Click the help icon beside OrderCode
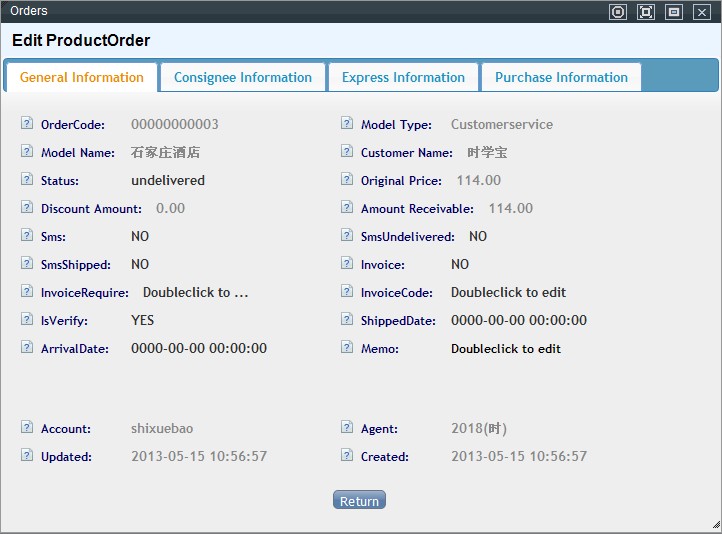The image size is (722, 534). [x=27, y=124]
